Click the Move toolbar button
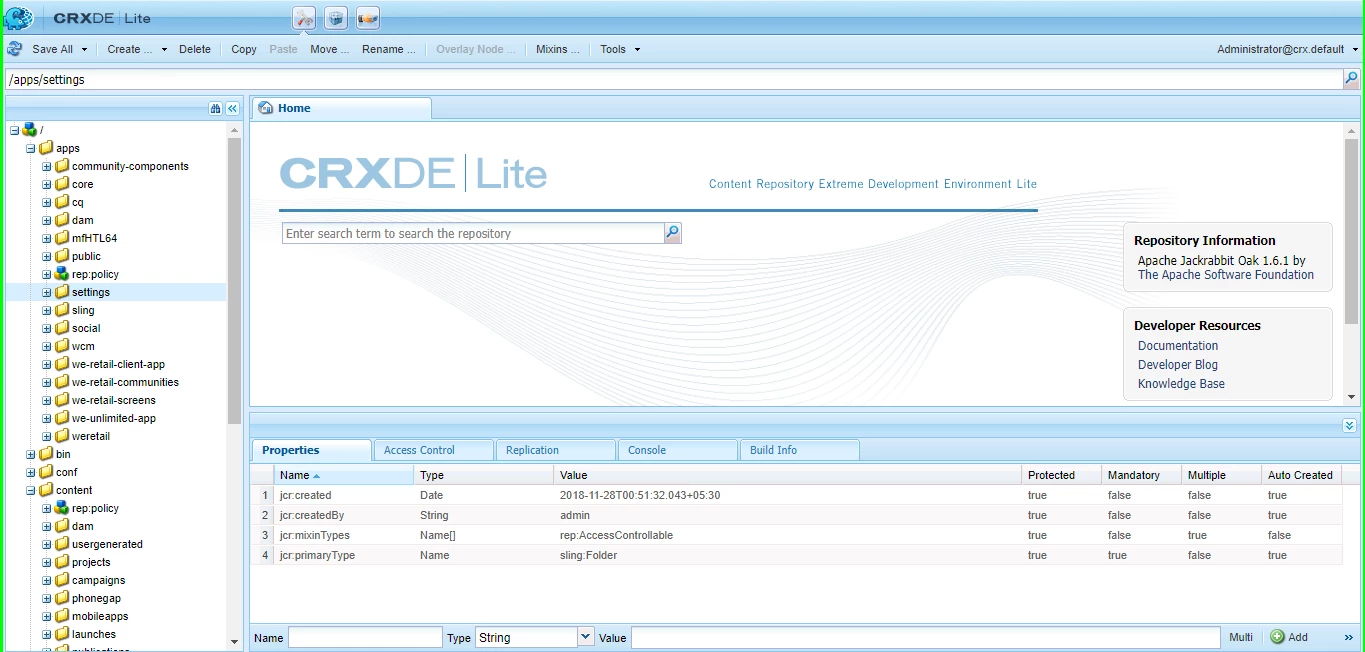 pos(330,49)
